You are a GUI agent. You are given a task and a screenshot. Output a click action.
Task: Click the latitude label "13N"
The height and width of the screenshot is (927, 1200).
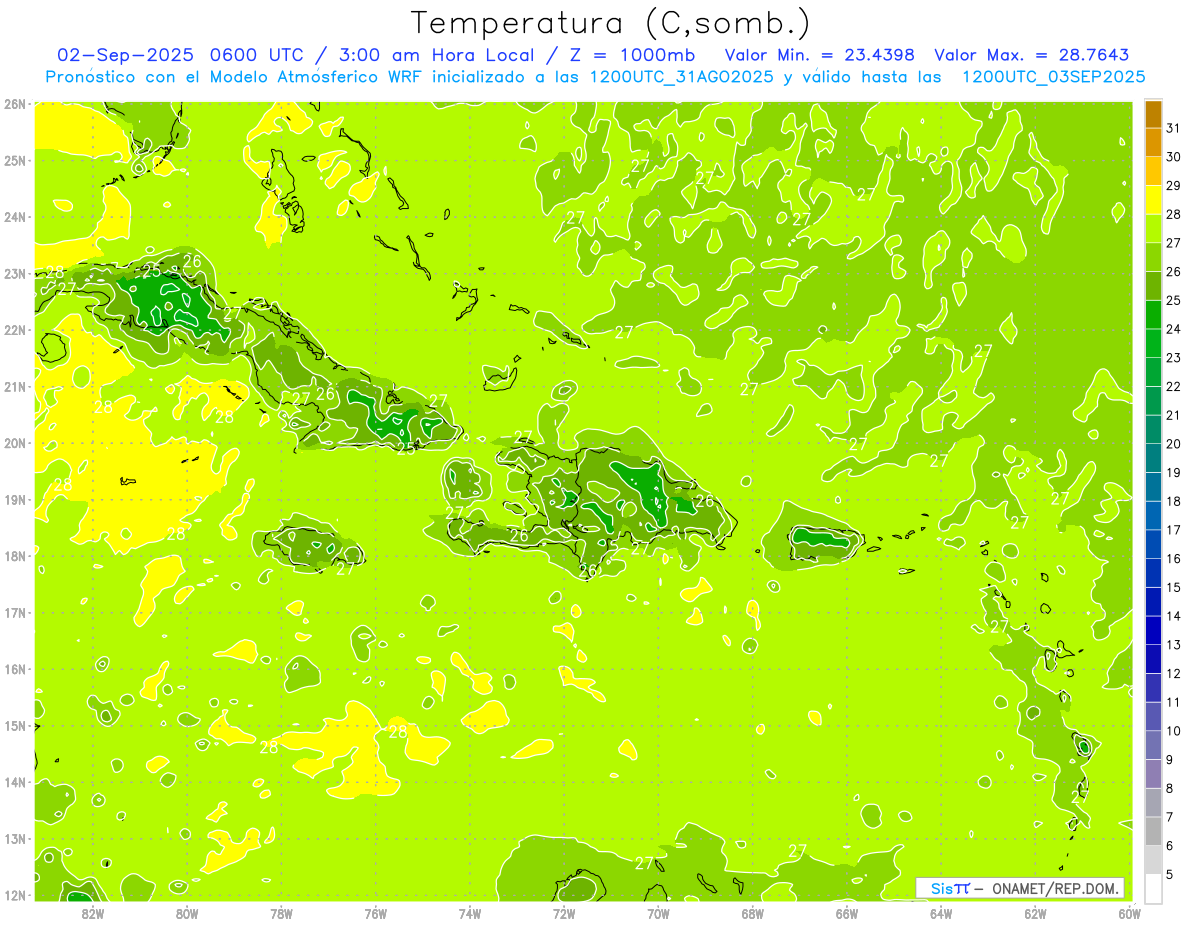click(x=14, y=838)
